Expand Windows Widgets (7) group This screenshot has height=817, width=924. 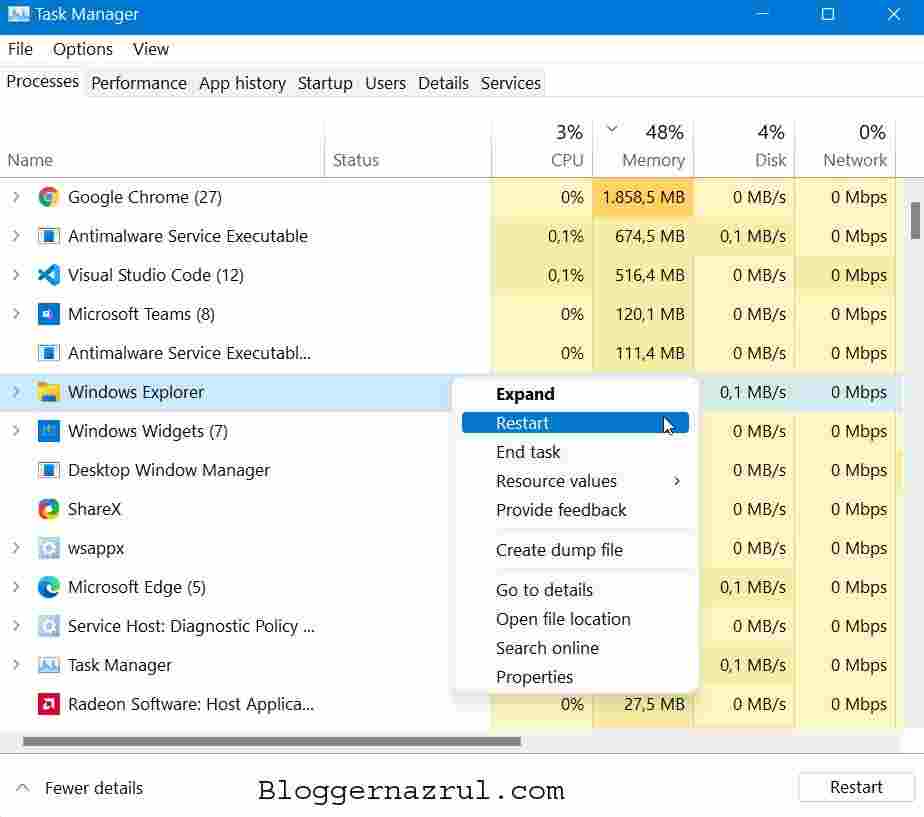pos(16,431)
